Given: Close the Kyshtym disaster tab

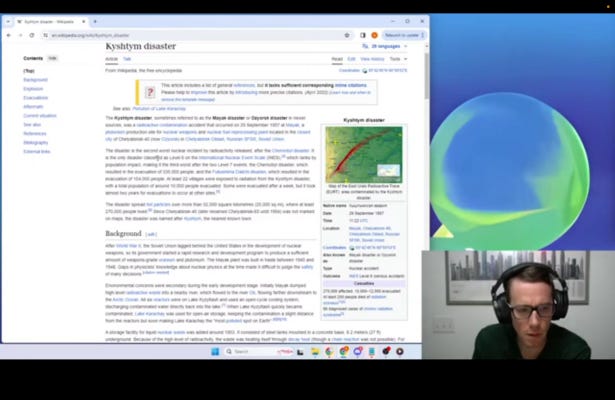Looking at the screenshot, I should (x=84, y=22).
